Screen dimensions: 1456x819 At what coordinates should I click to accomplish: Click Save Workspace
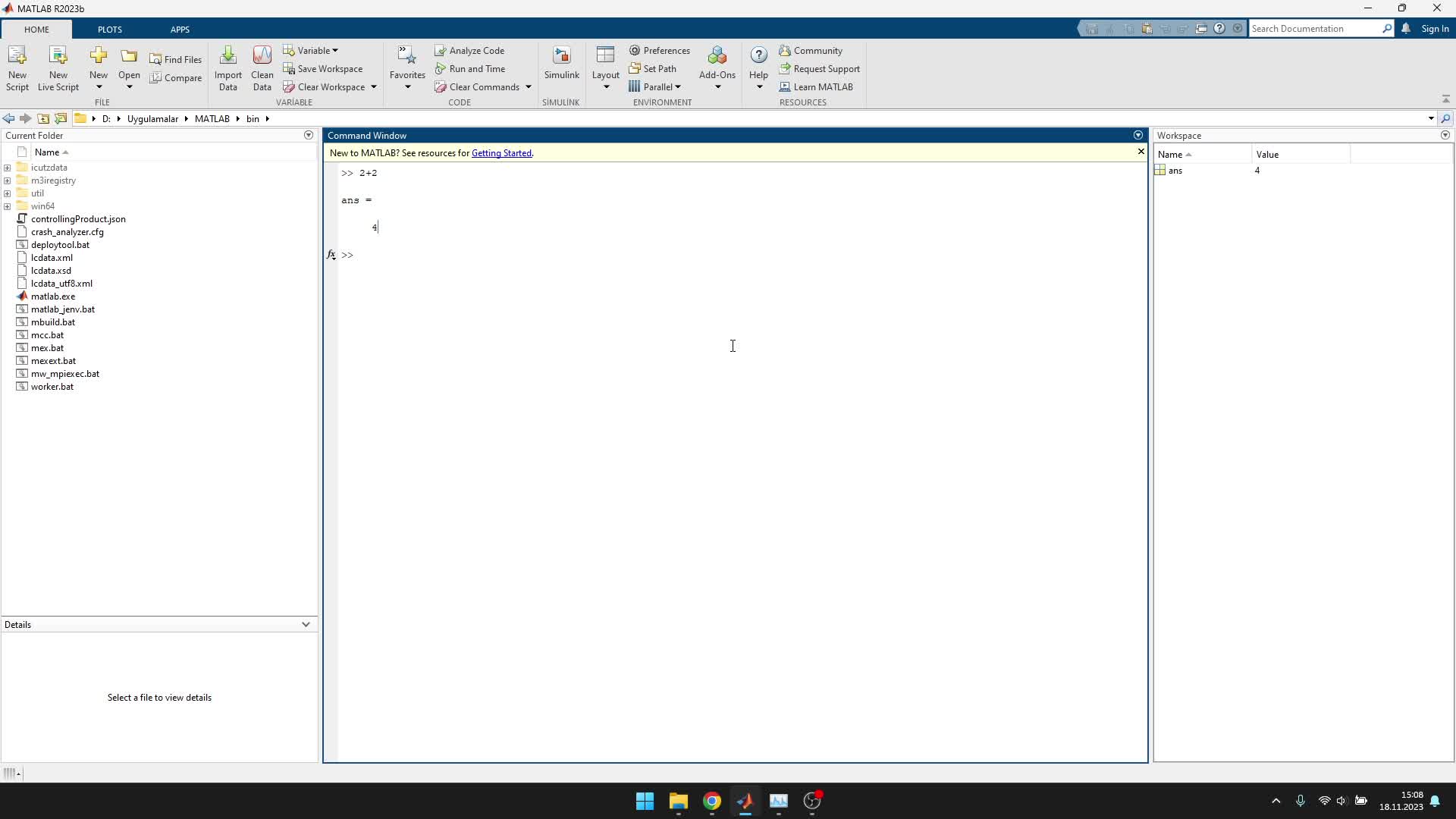[323, 68]
